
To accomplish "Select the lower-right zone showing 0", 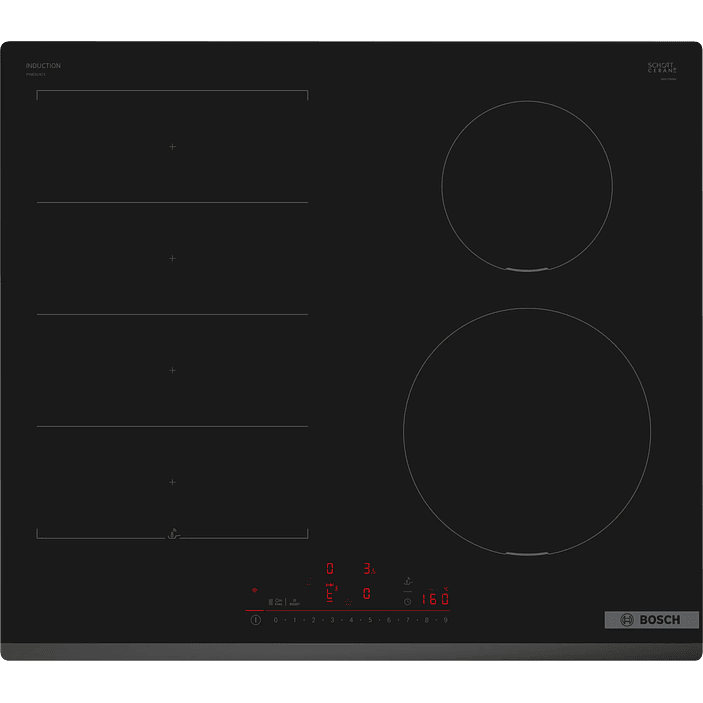I will tap(367, 594).
